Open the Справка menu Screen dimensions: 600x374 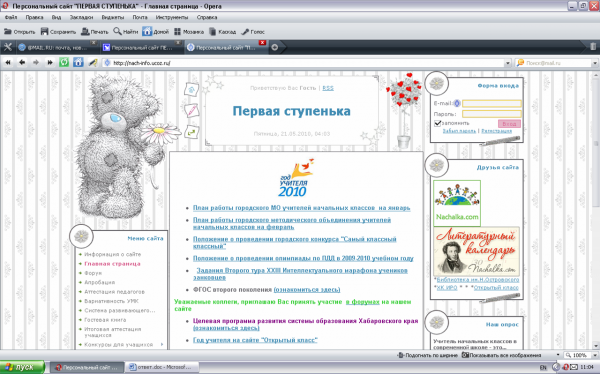click(207, 17)
